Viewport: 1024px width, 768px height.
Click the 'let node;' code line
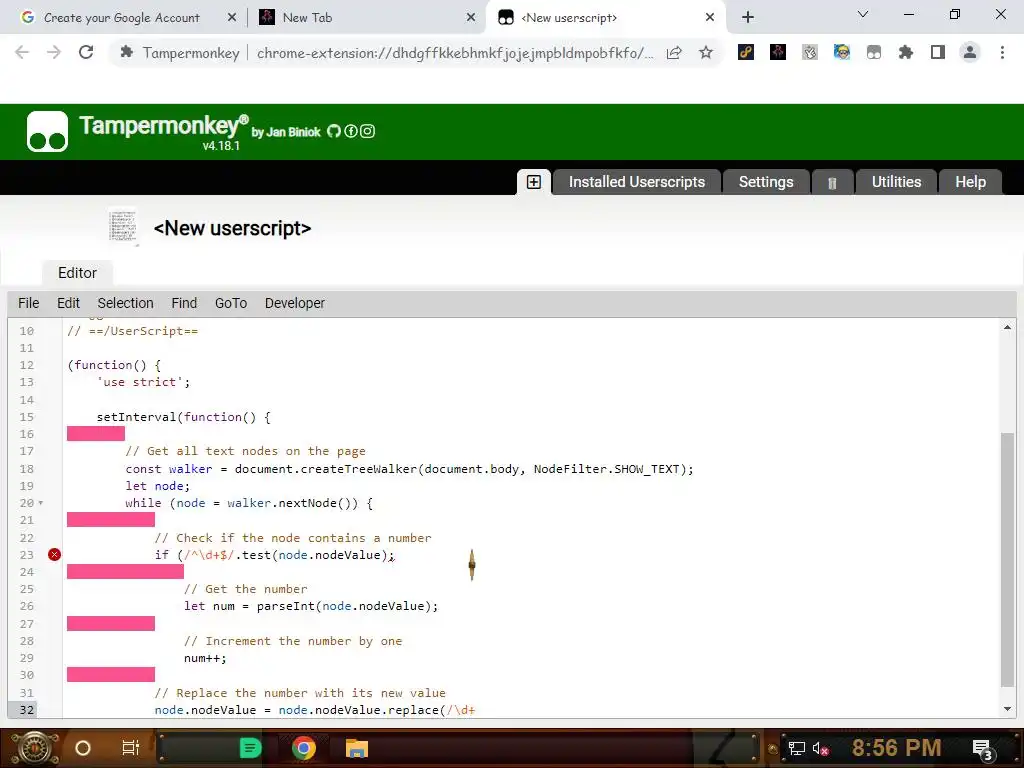pos(157,486)
